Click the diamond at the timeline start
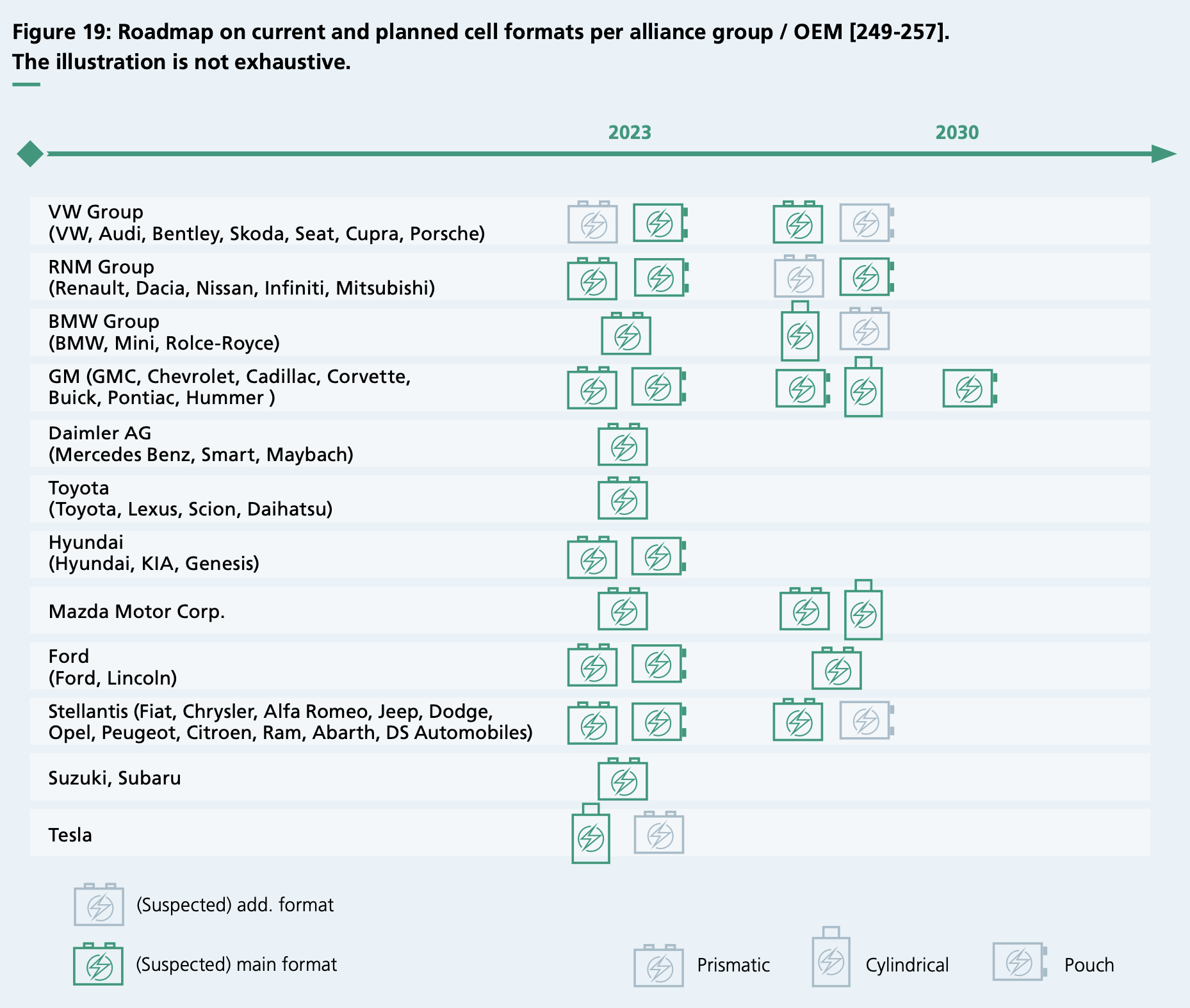 [x=30, y=154]
